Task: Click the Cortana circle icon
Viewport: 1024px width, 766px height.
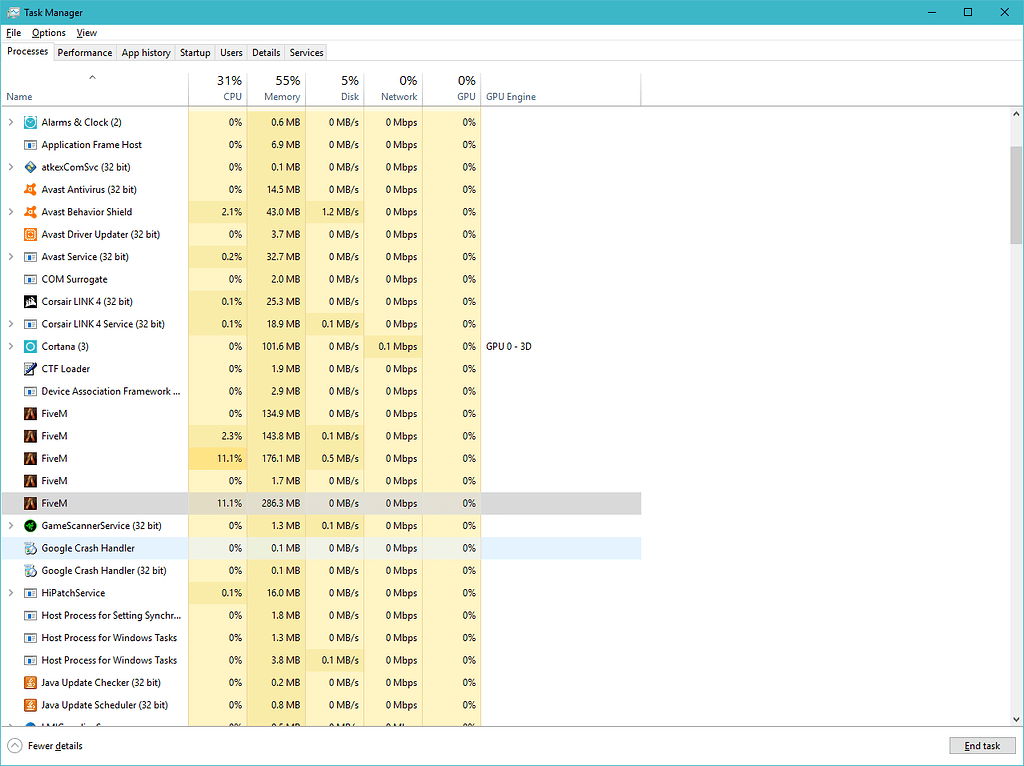Action: tap(30, 346)
